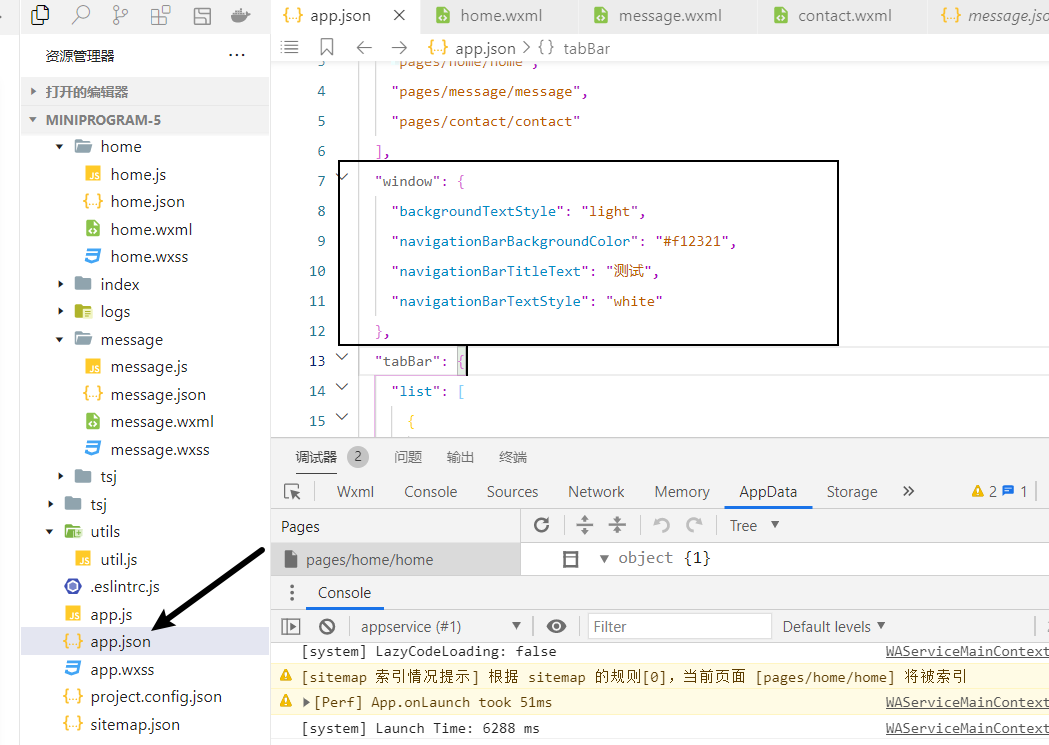Close the app.json editor tab
Viewport: 1049px width, 745px height.
(399, 15)
